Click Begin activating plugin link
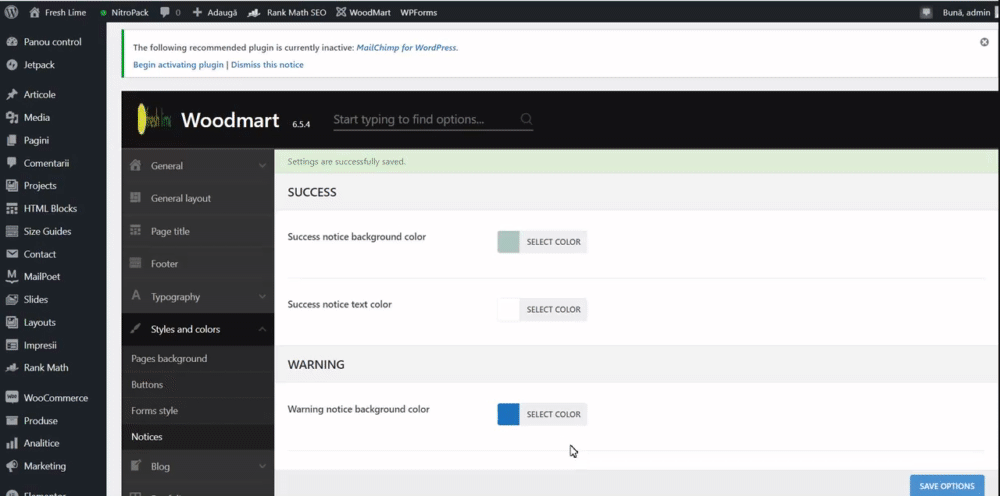Image resolution: width=1000 pixels, height=496 pixels. tap(179, 65)
